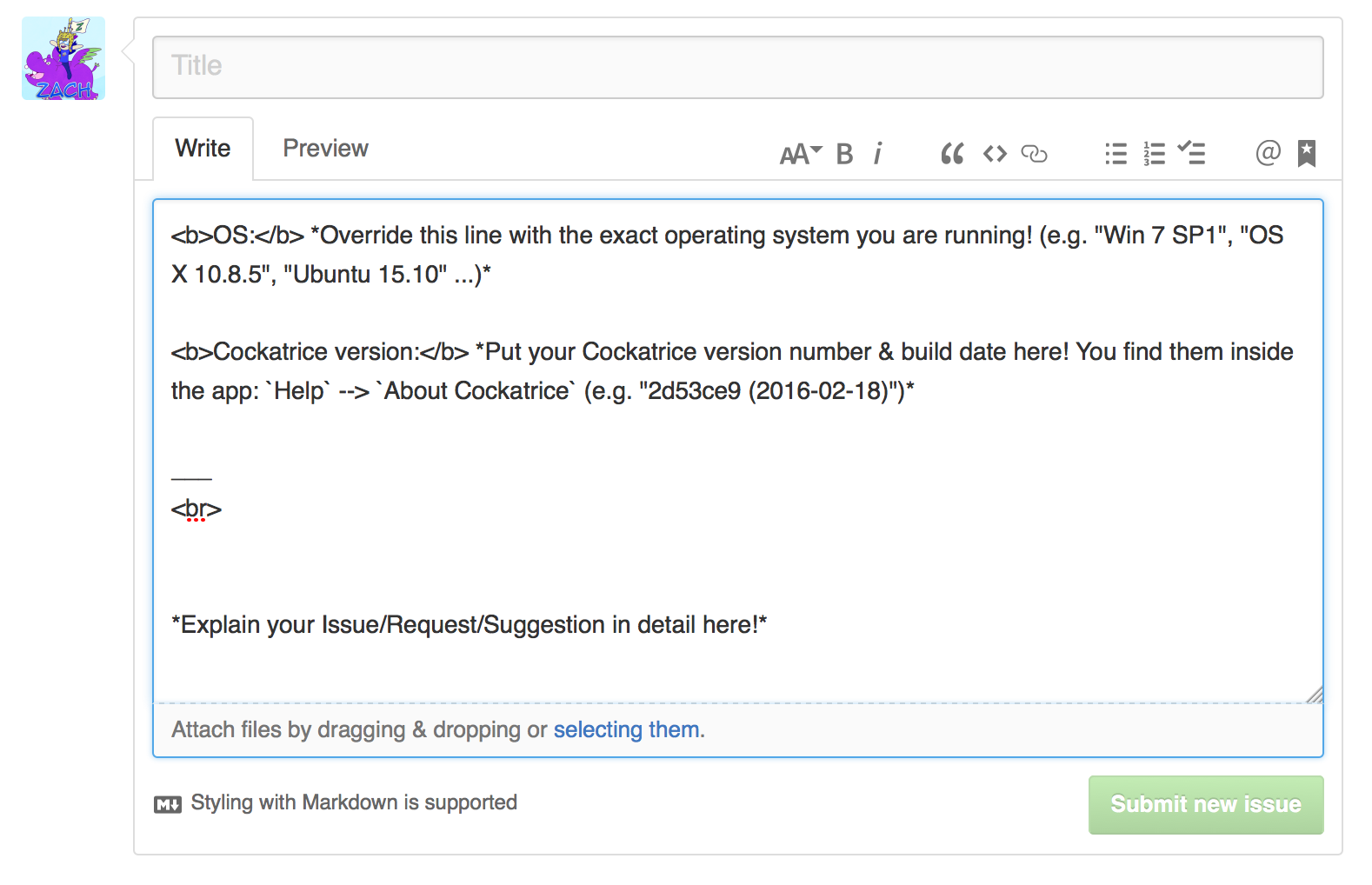The width and height of the screenshot is (1372, 885).
Task: Open the header text size dropdown
Action: coord(800,154)
